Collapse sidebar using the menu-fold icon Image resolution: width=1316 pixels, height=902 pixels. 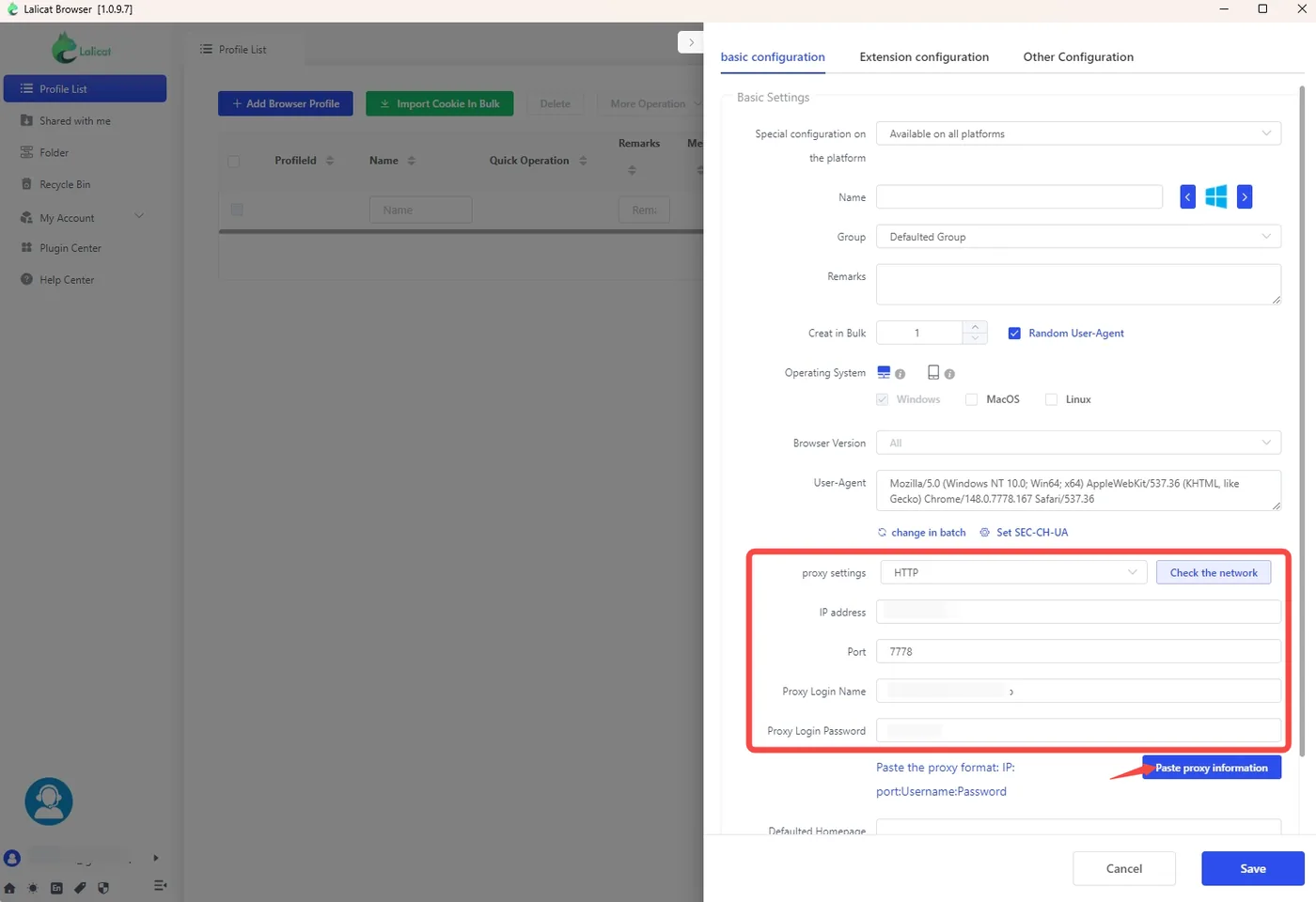coord(160,885)
